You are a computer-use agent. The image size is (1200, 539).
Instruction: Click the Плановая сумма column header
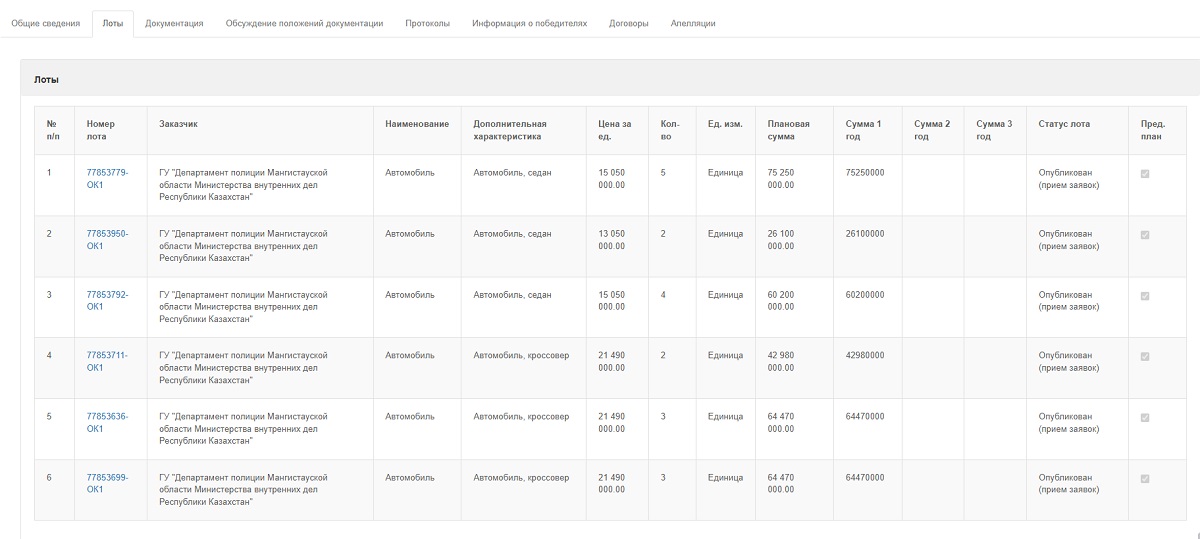coord(788,130)
